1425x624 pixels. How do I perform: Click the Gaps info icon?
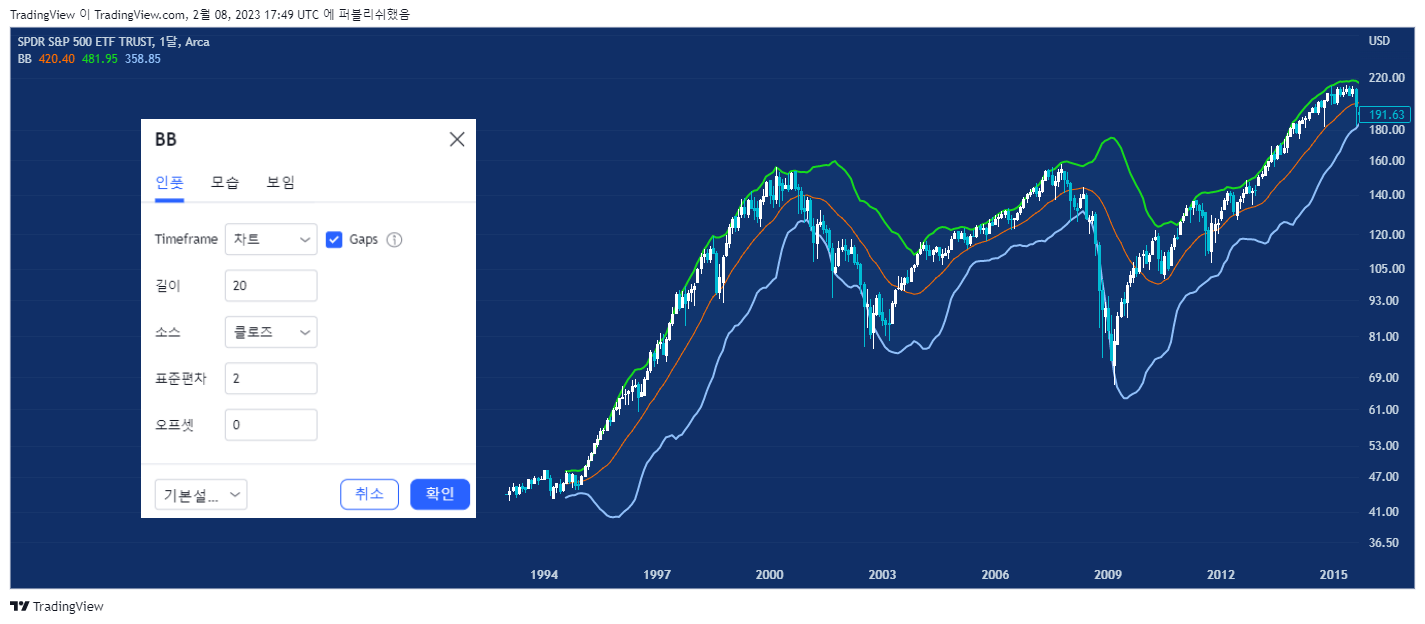point(394,240)
